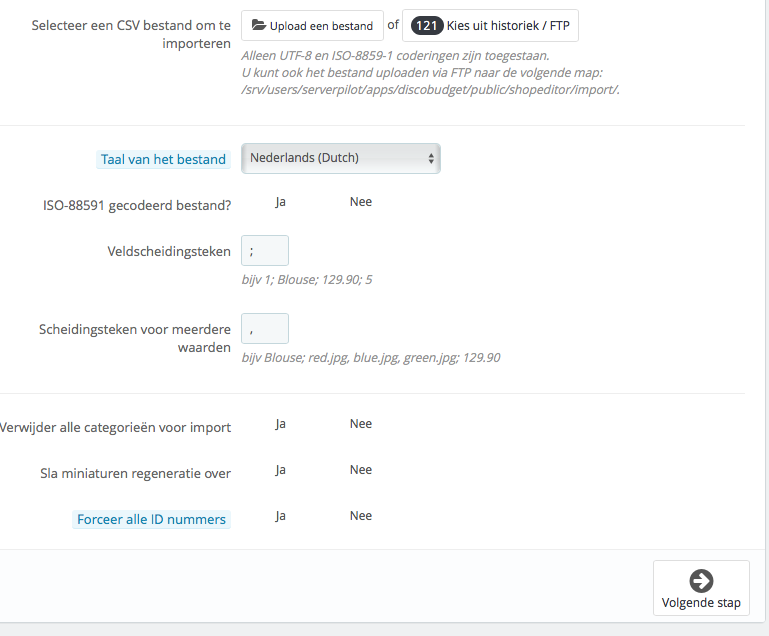Click the up-down arrows of the language selector

click(431, 158)
